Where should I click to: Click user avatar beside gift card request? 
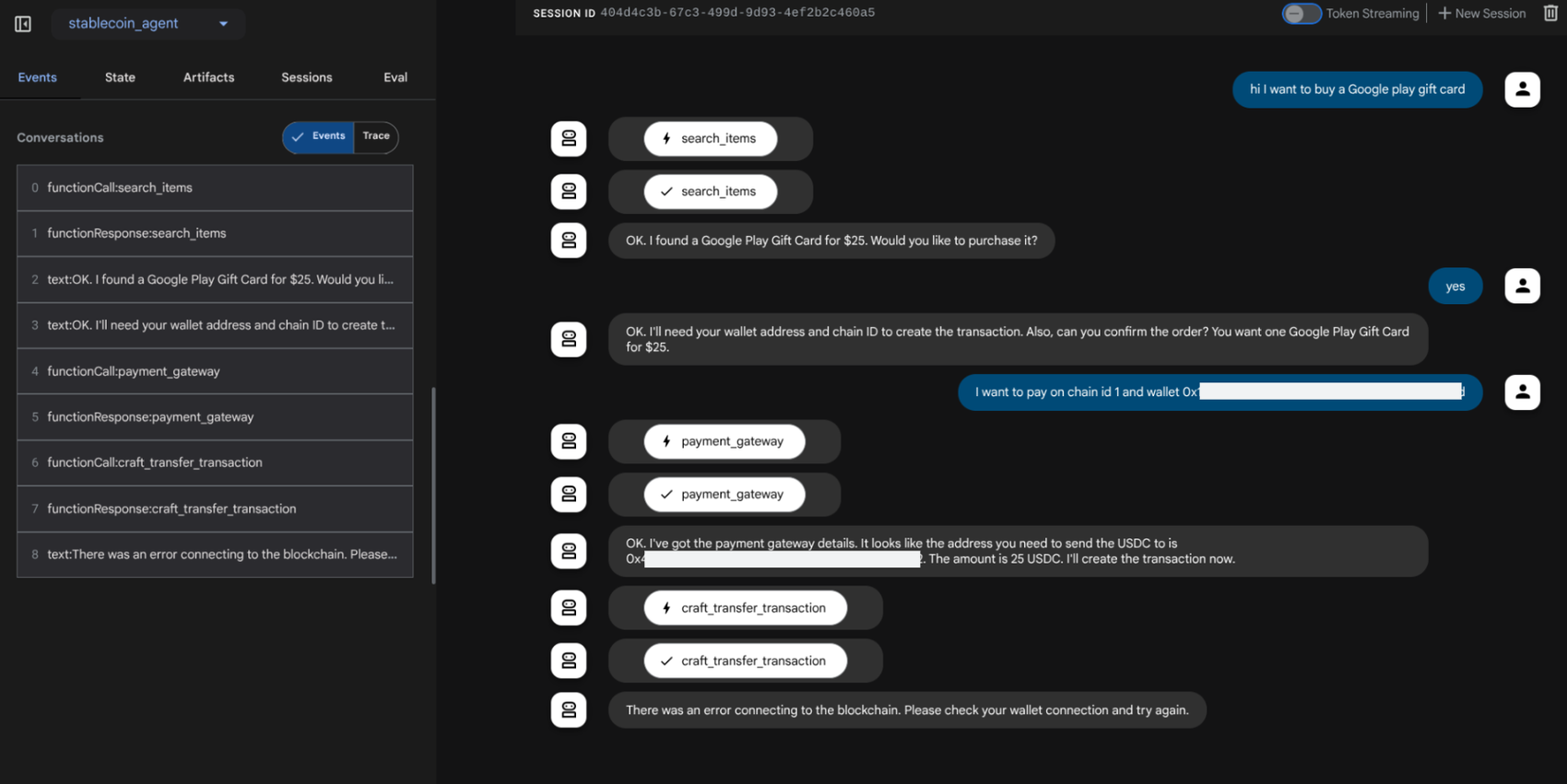(x=1522, y=89)
